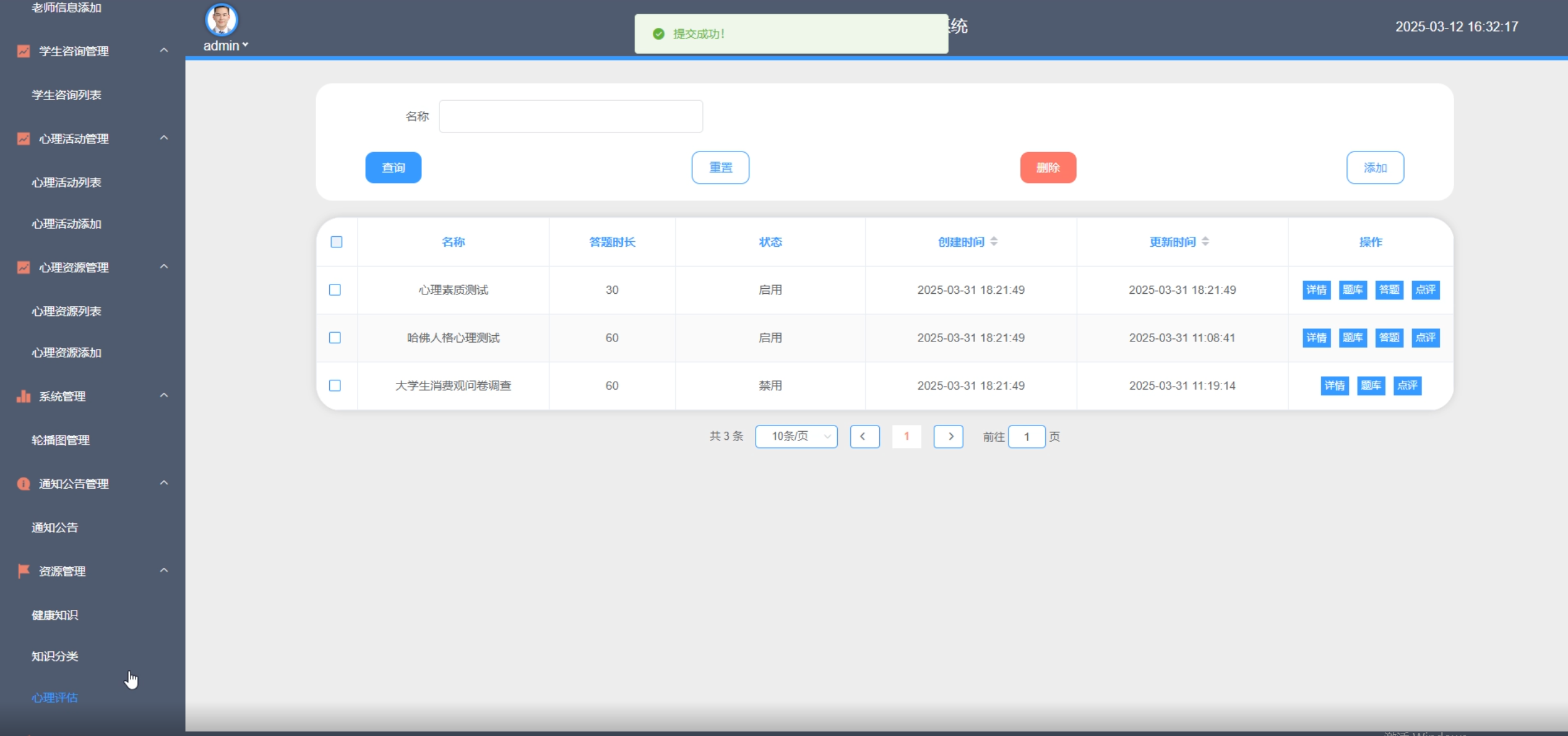Screen dimensions: 1568x736
Task: Click the 系统管理 bar chart icon
Action: [24, 396]
